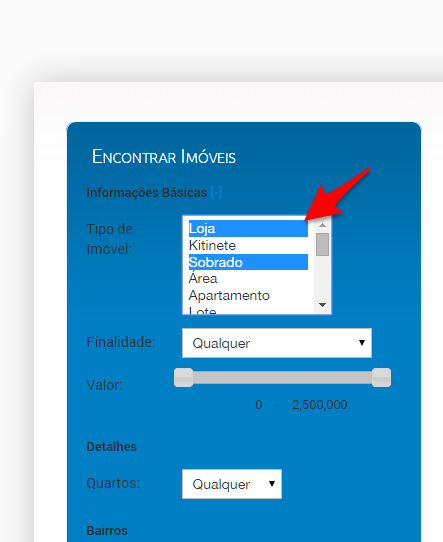
Task: Select Kitinete in the property type list
Action: 248,245
